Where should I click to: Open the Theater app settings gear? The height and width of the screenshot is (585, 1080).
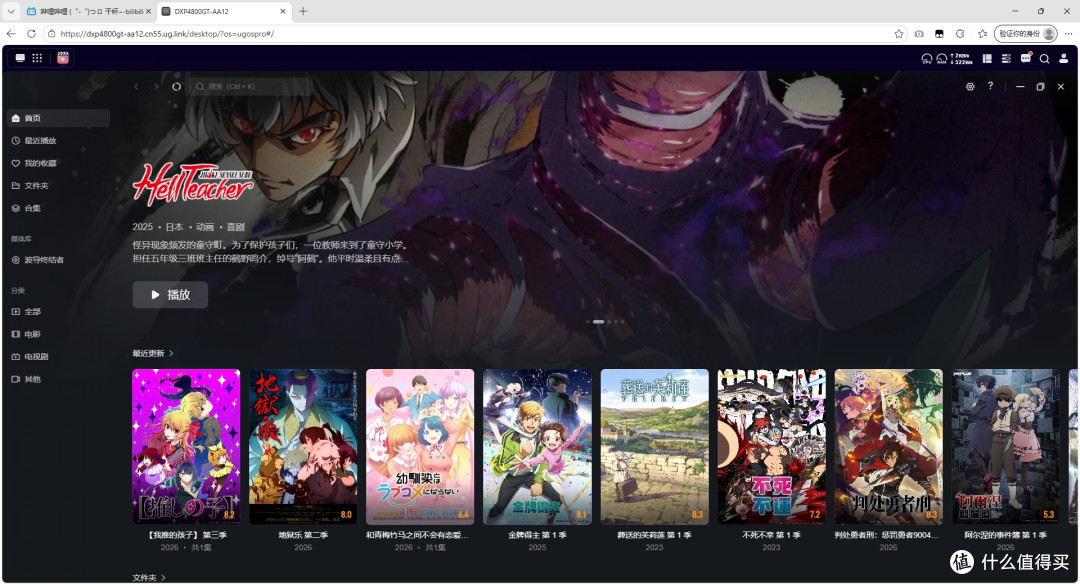(970, 87)
